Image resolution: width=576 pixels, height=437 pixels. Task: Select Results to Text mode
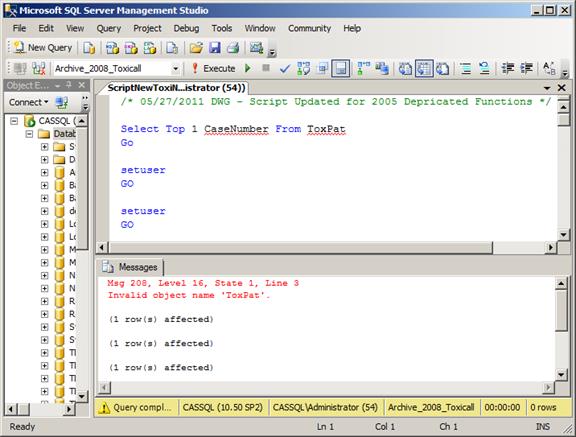coord(406,68)
